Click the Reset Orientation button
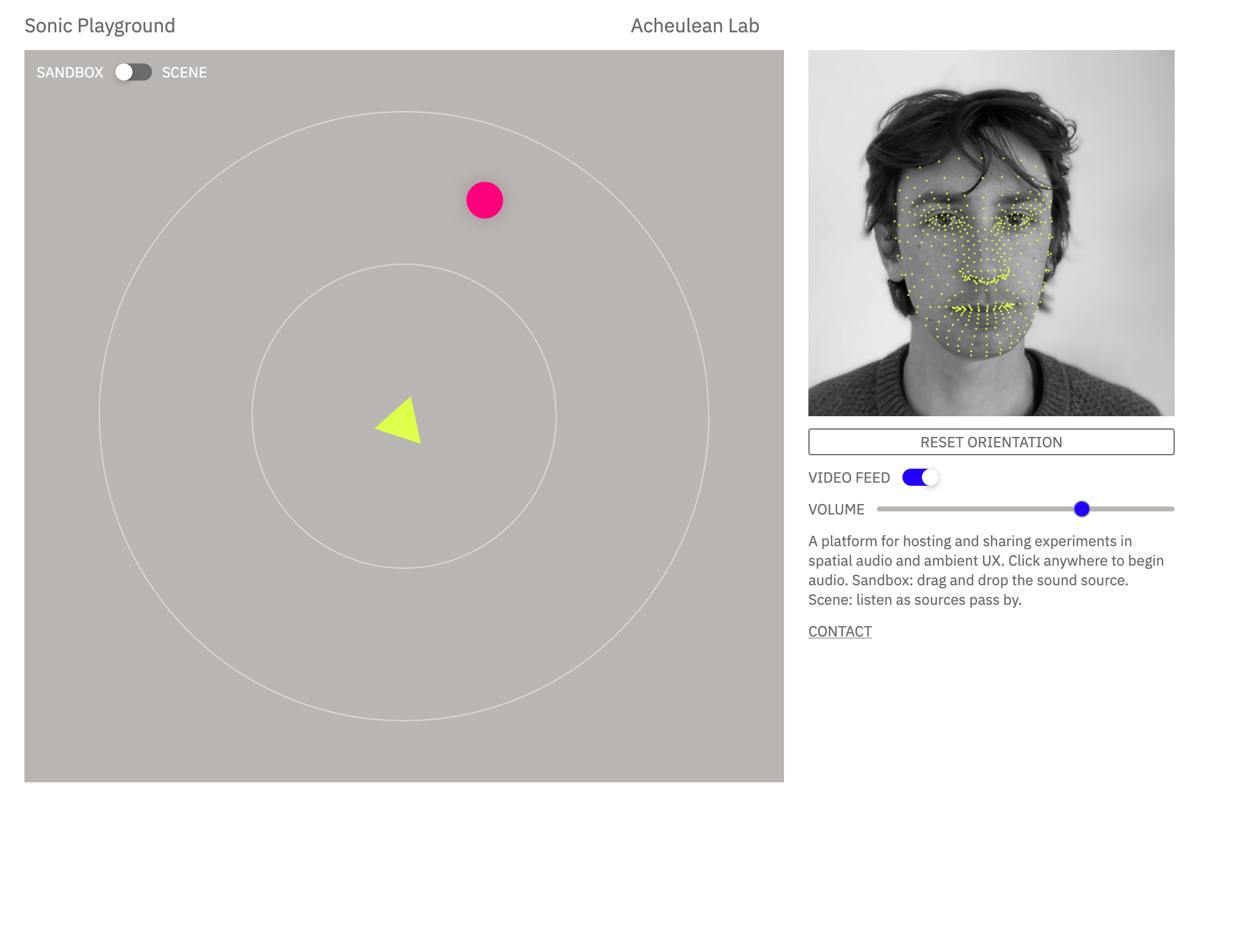The image size is (1237, 952). click(991, 442)
